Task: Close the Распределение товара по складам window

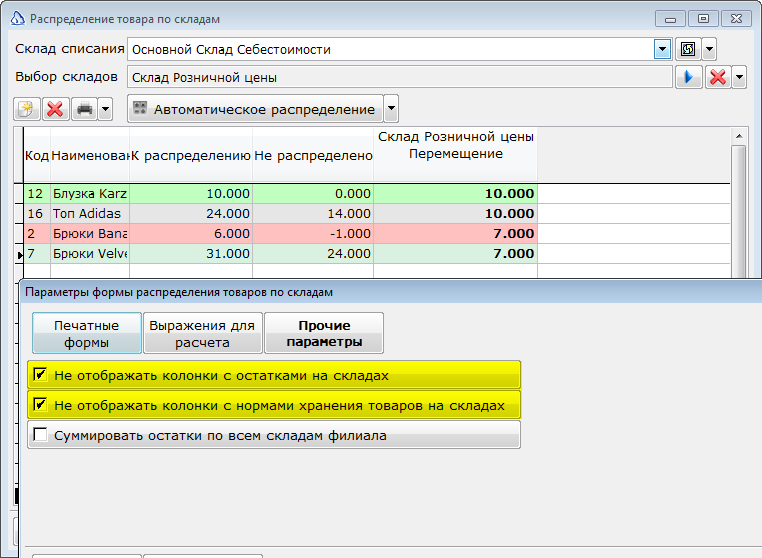Action: [x=737, y=19]
